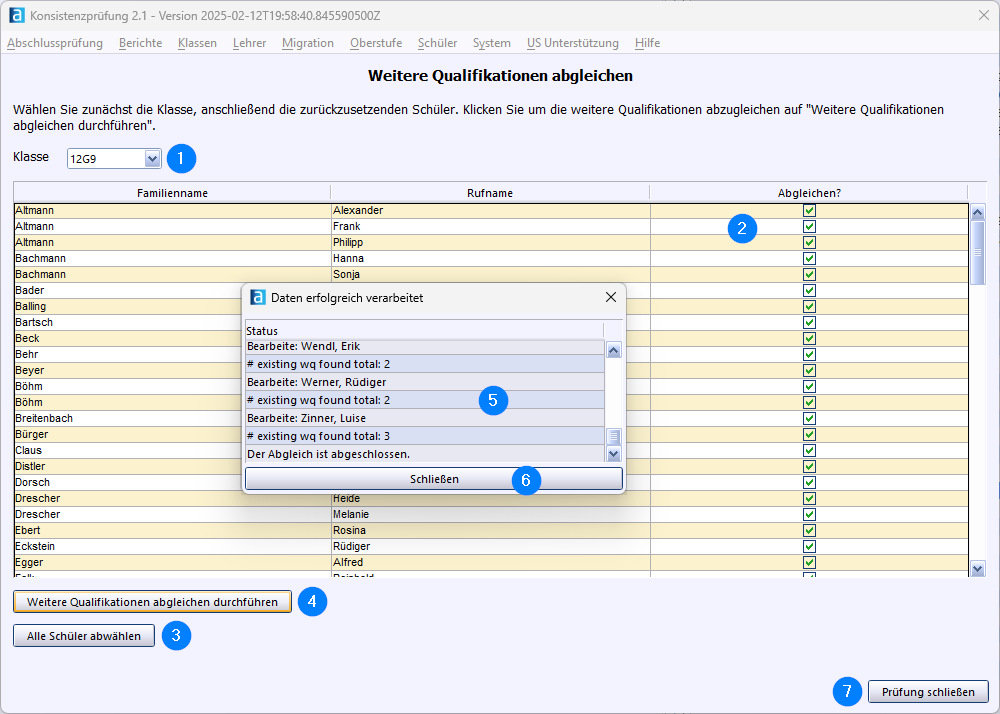
Task: Open the Lehrer menu
Action: [249, 43]
